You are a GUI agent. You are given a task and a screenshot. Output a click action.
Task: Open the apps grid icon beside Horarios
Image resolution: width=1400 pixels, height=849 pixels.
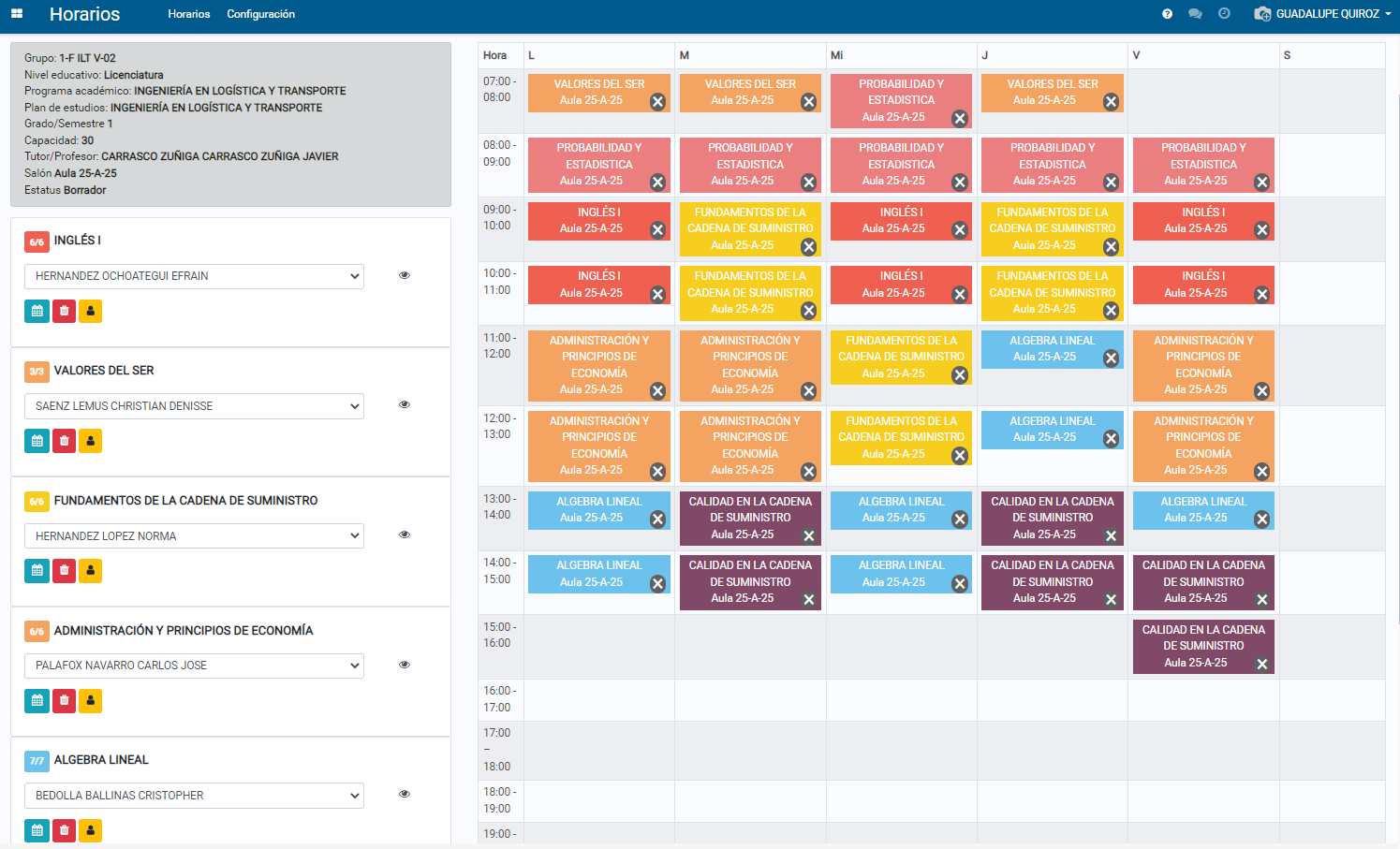tap(17, 14)
